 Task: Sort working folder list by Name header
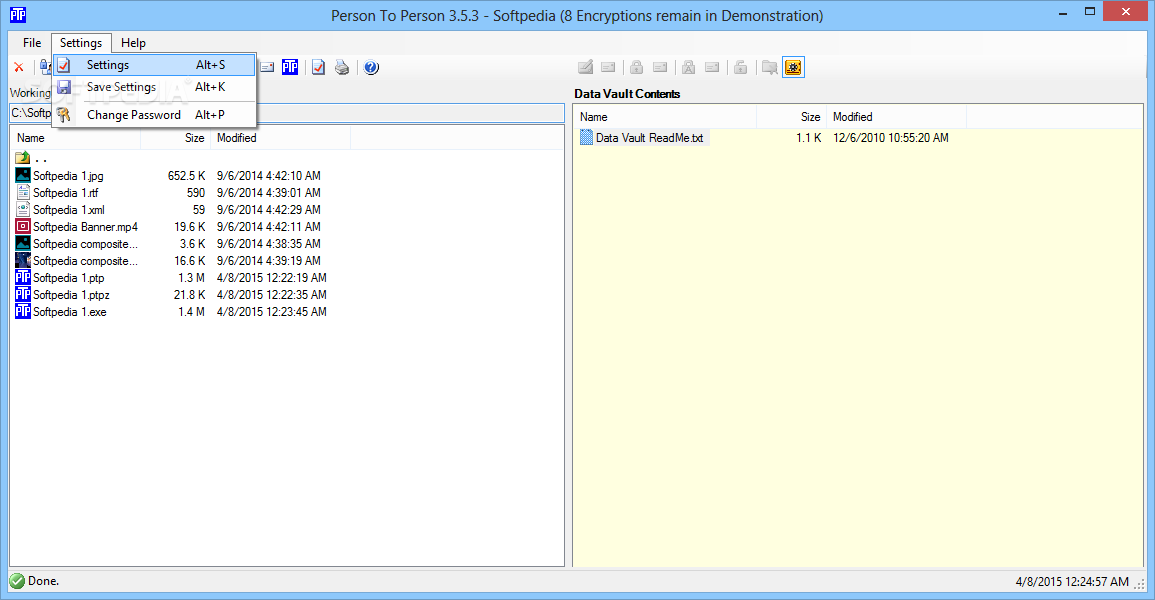(75, 138)
